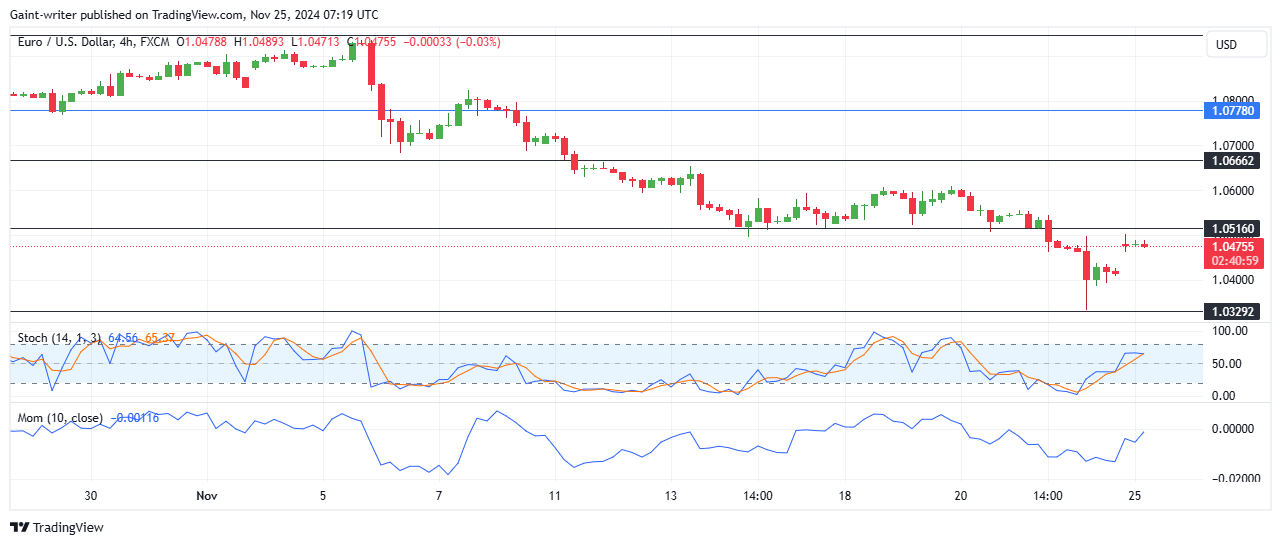
Task: Select the 1.03292 price level label
Action: coord(1231,312)
